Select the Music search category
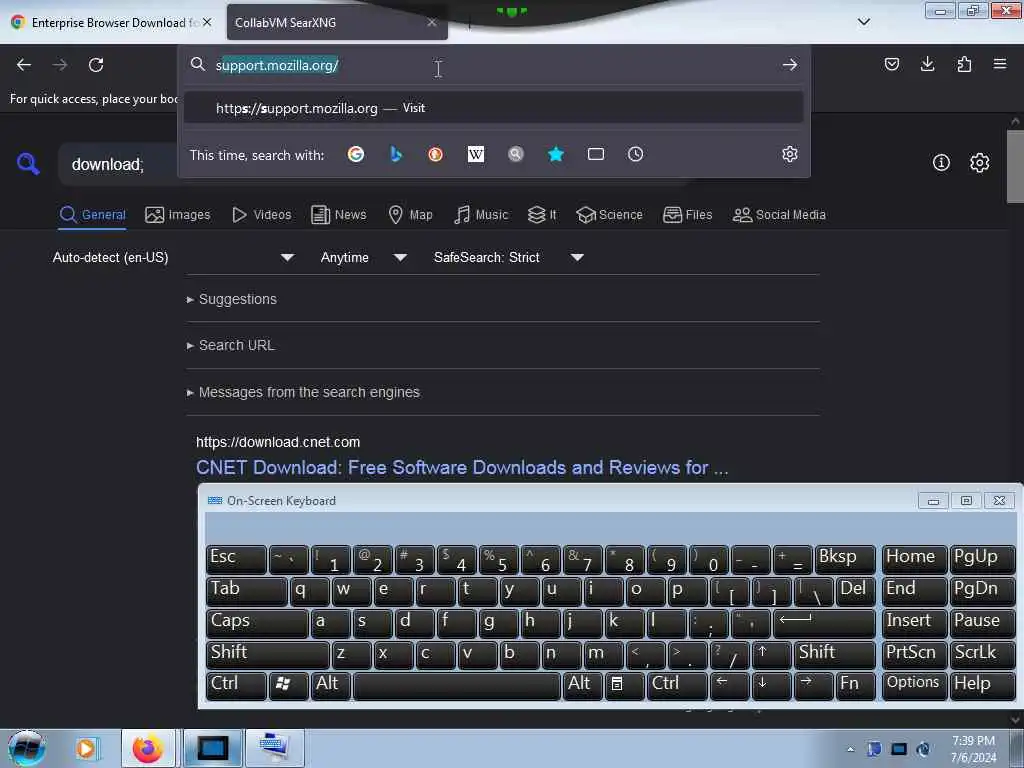Viewport: 1024px width, 768px height. tap(481, 215)
